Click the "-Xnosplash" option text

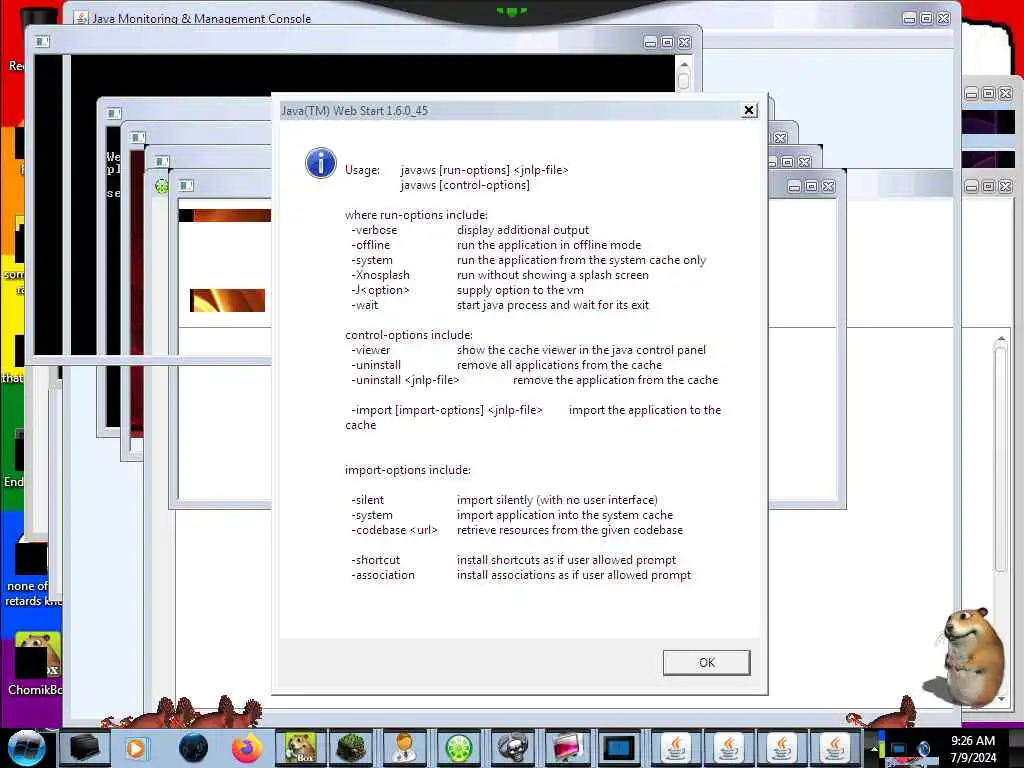point(380,275)
